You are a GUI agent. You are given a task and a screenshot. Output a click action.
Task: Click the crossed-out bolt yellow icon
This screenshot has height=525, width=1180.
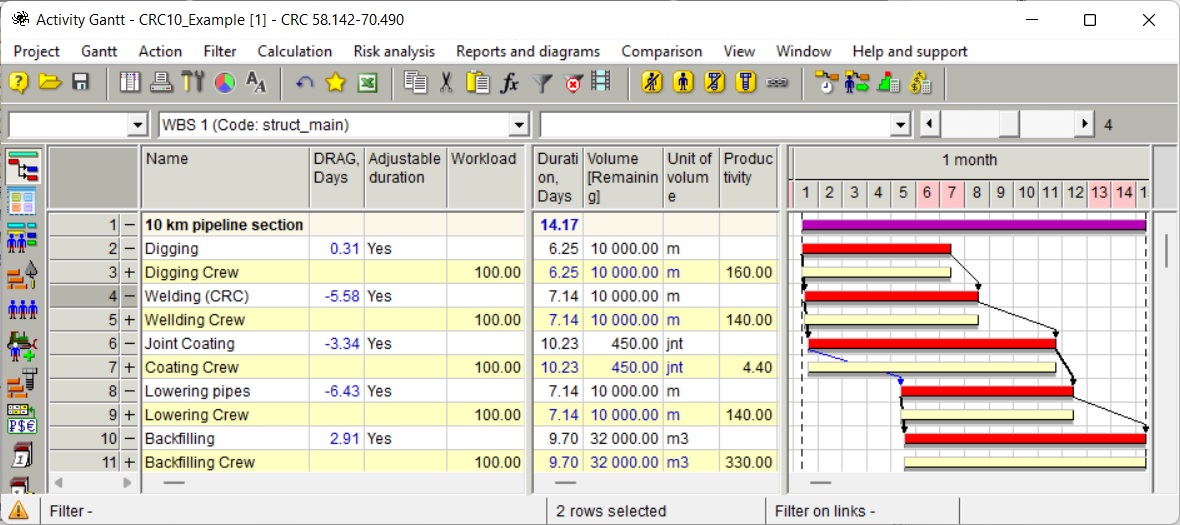715,82
